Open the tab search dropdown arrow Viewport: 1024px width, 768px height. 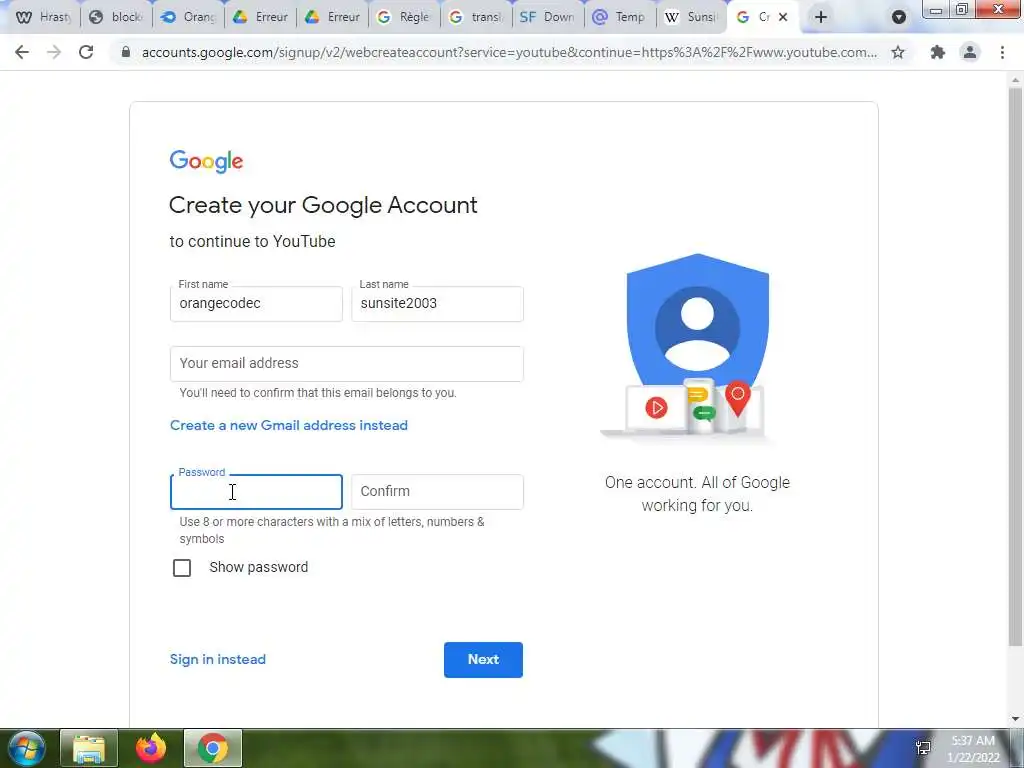click(x=899, y=18)
